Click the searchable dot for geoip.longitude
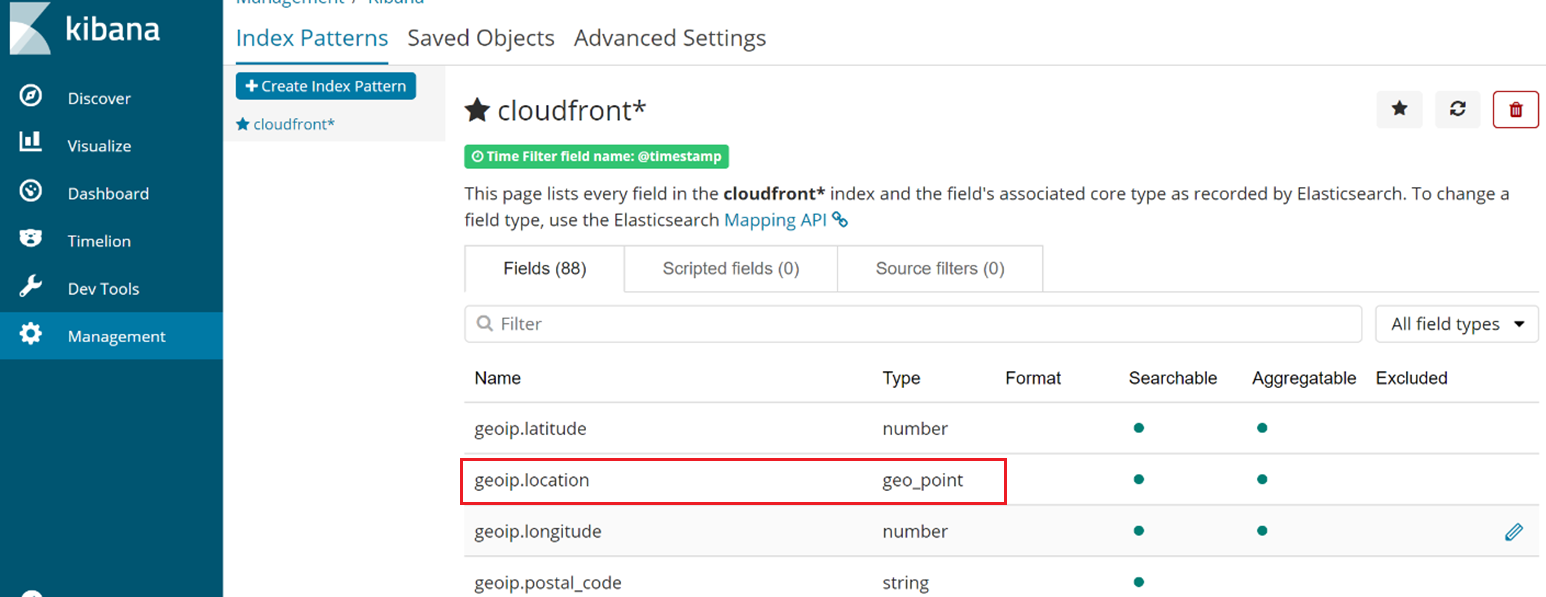The height and width of the screenshot is (597, 1546). click(x=1138, y=531)
